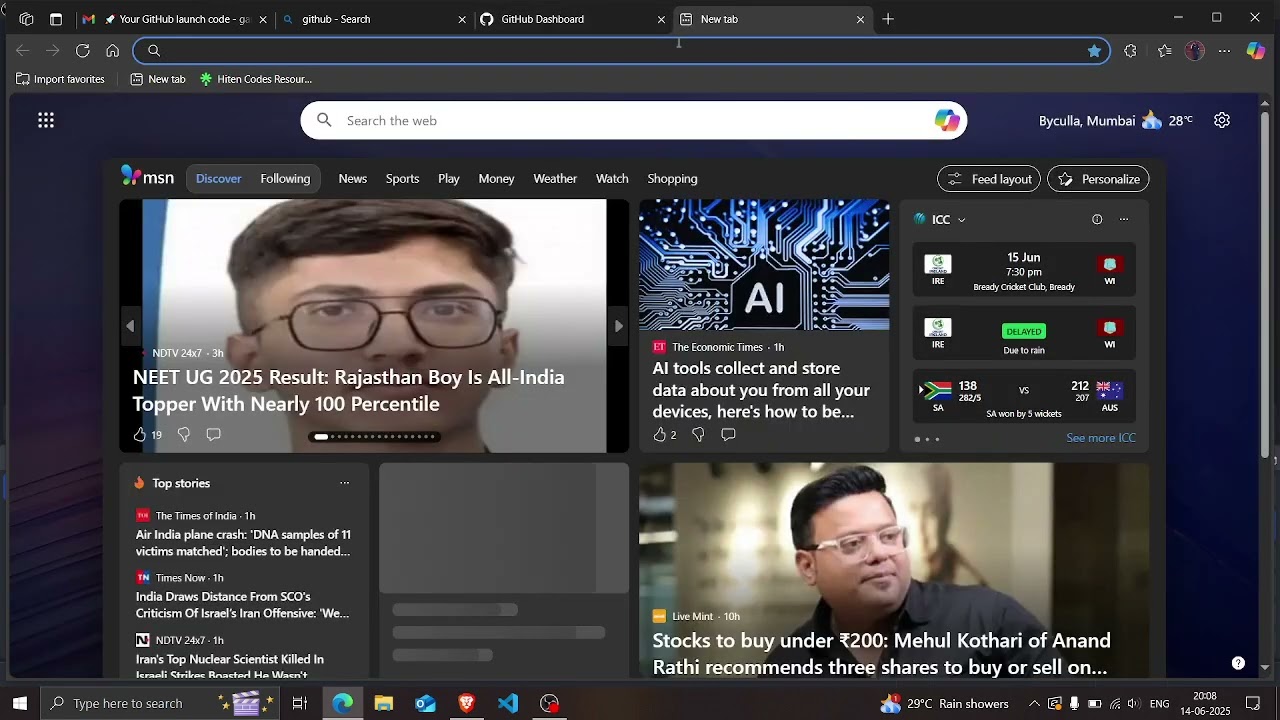Open Windows Start menu
Viewport: 1280px width, 720px height.
click(x=20, y=703)
